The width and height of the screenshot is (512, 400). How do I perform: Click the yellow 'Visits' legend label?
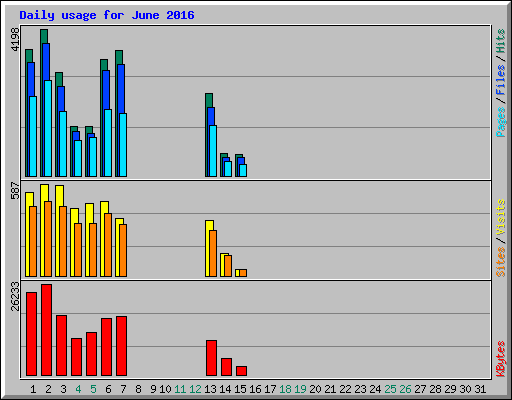click(500, 218)
